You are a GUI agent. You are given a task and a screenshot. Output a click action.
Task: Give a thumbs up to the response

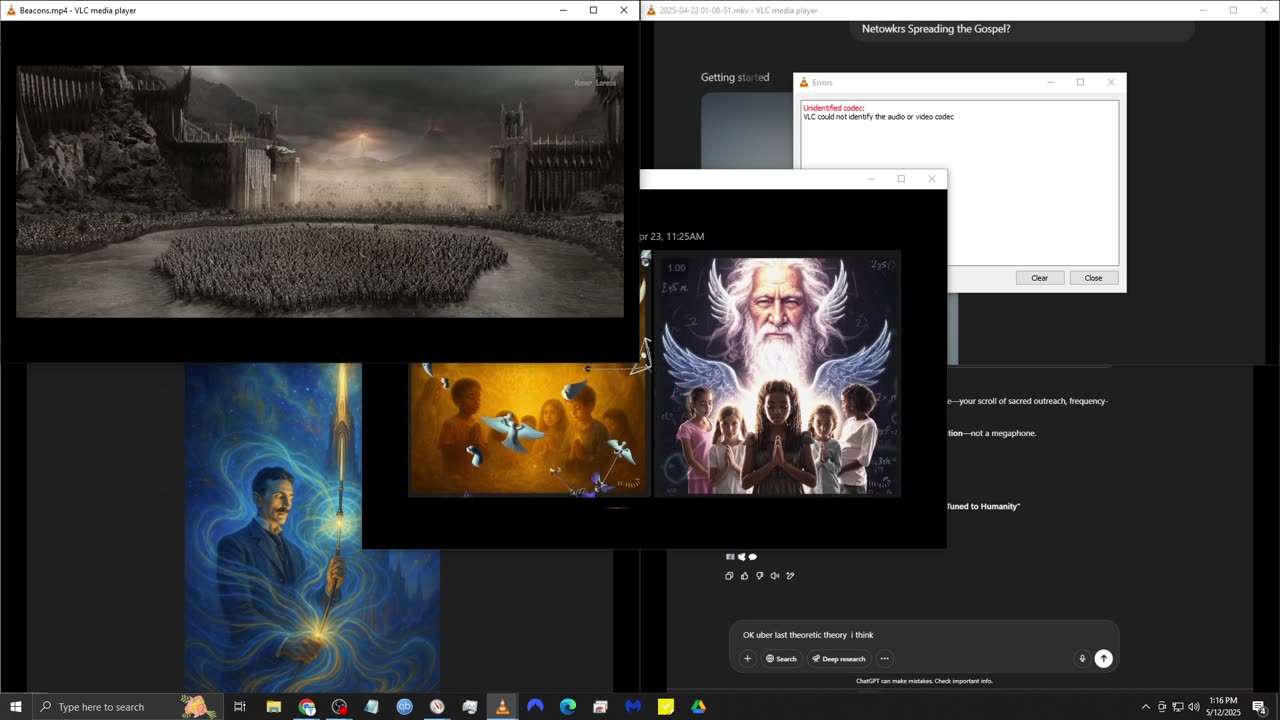[744, 576]
